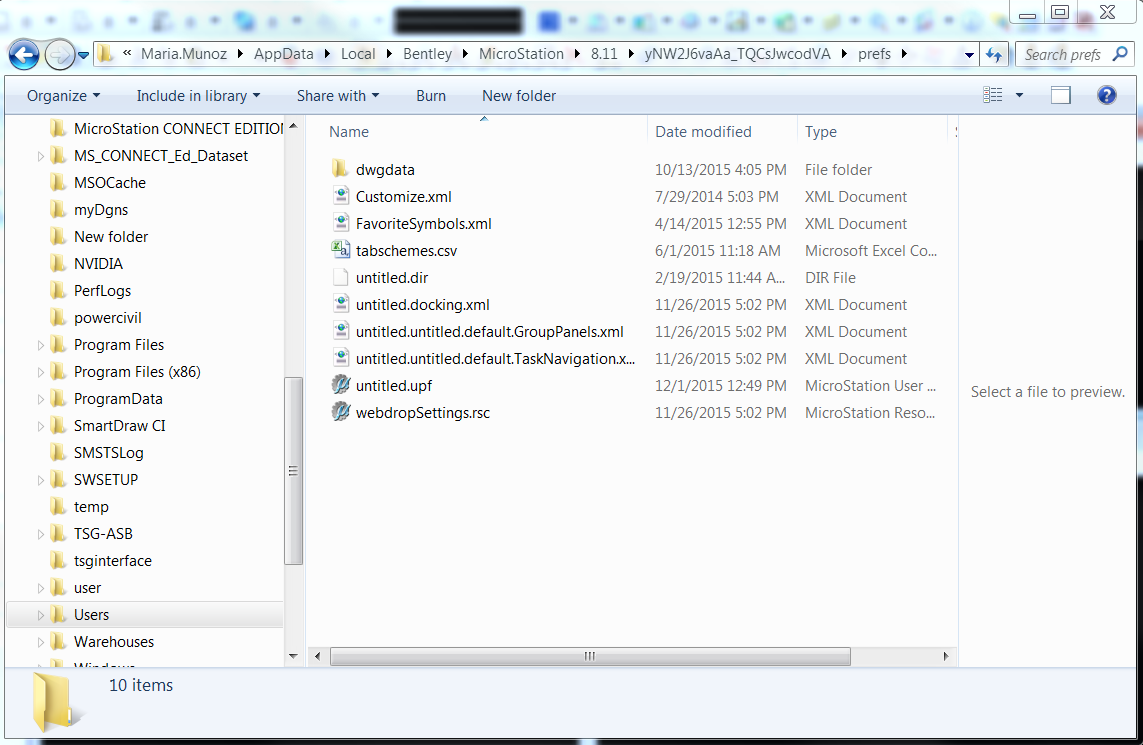Click the webdropSettings.rsc file name
This screenshot has height=745, width=1143.
423,413
